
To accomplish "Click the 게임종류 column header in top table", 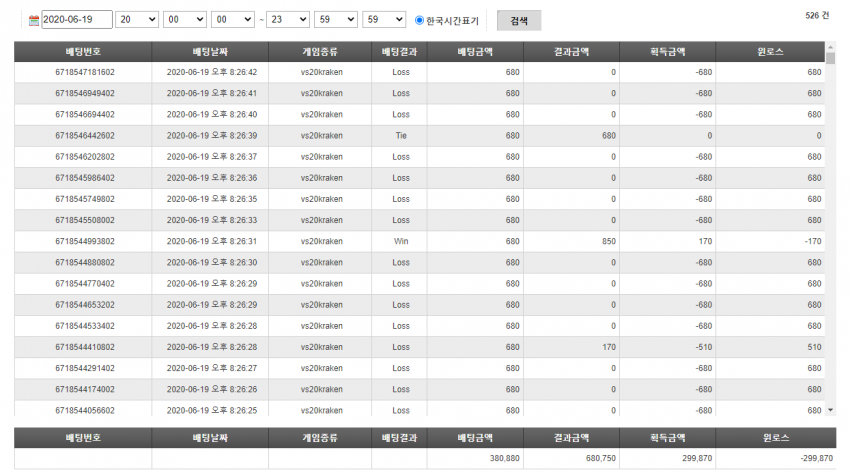I will point(320,52).
